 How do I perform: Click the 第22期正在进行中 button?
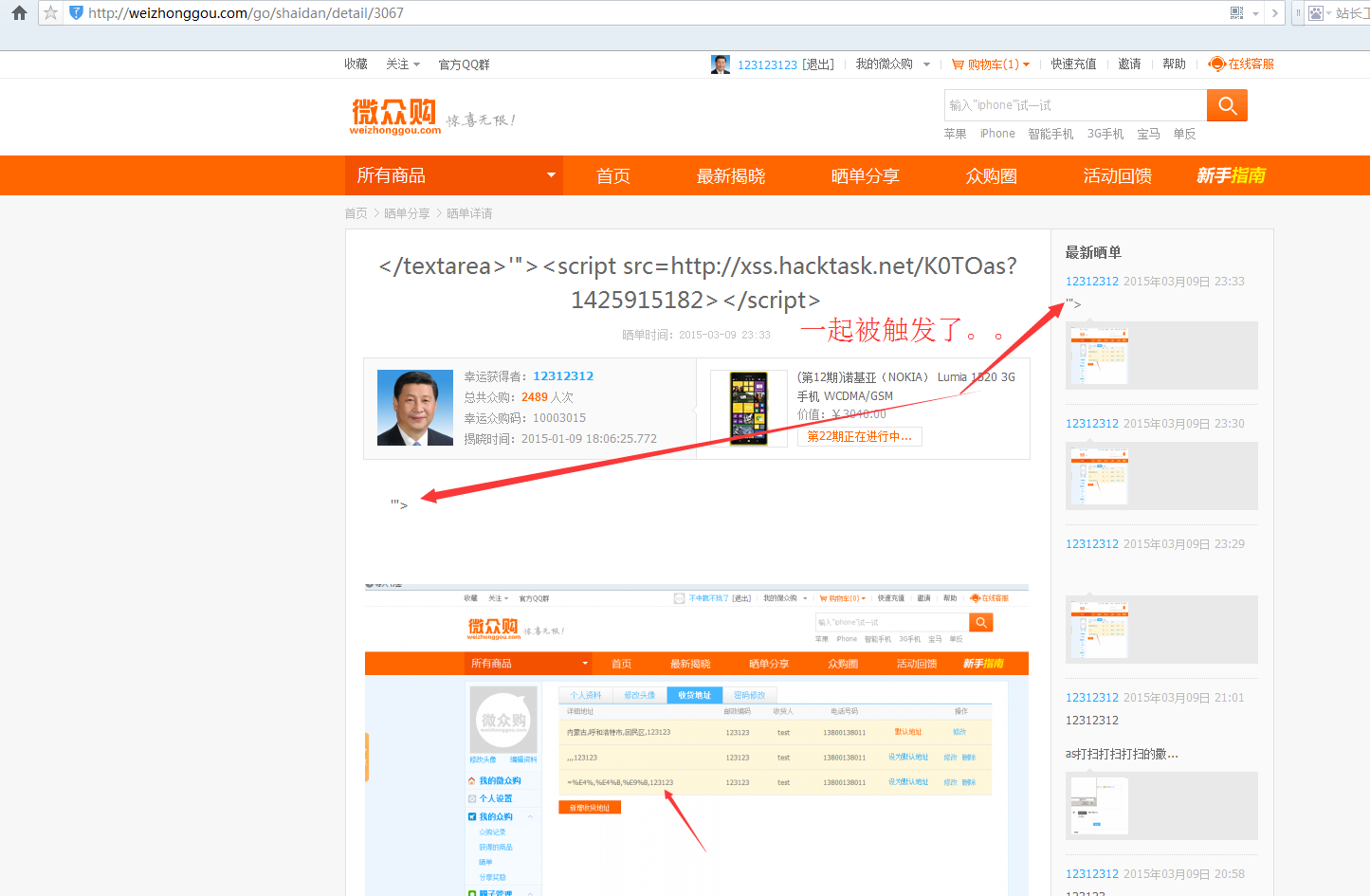point(859,436)
